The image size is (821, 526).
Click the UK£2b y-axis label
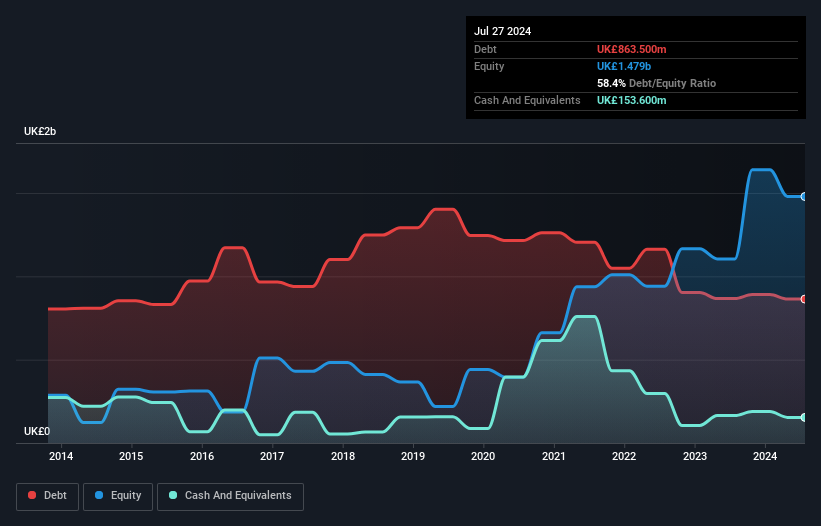(x=40, y=131)
